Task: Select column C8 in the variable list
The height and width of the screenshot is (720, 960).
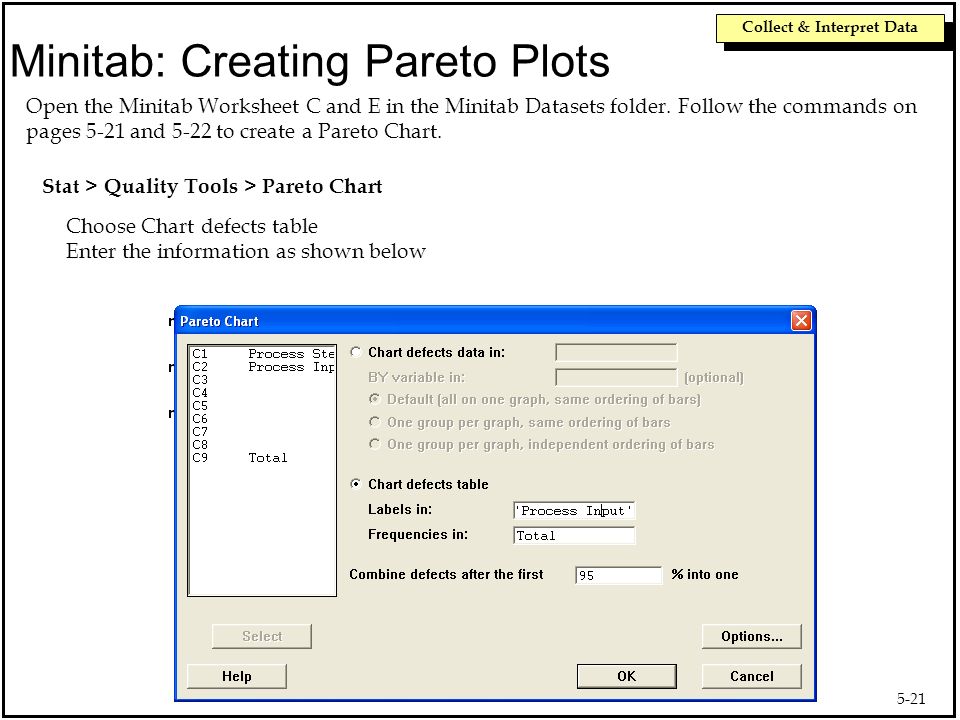Action: 263,444
